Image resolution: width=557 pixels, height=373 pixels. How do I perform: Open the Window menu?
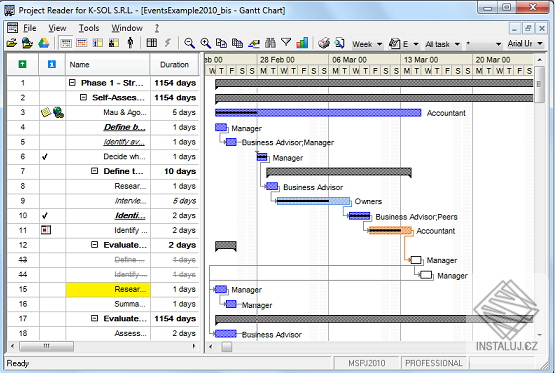coord(127,28)
